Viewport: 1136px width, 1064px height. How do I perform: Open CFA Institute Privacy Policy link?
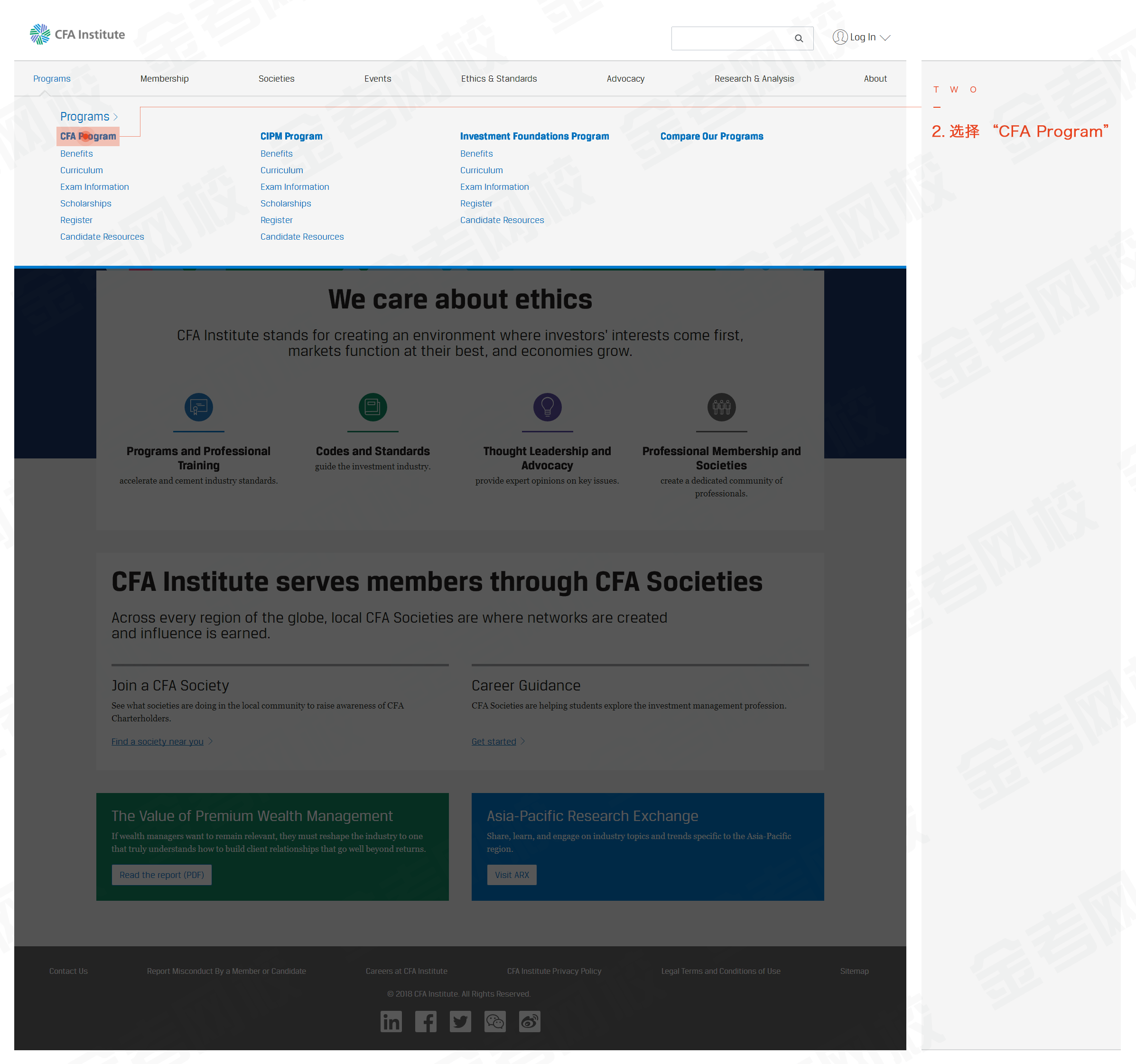point(554,971)
